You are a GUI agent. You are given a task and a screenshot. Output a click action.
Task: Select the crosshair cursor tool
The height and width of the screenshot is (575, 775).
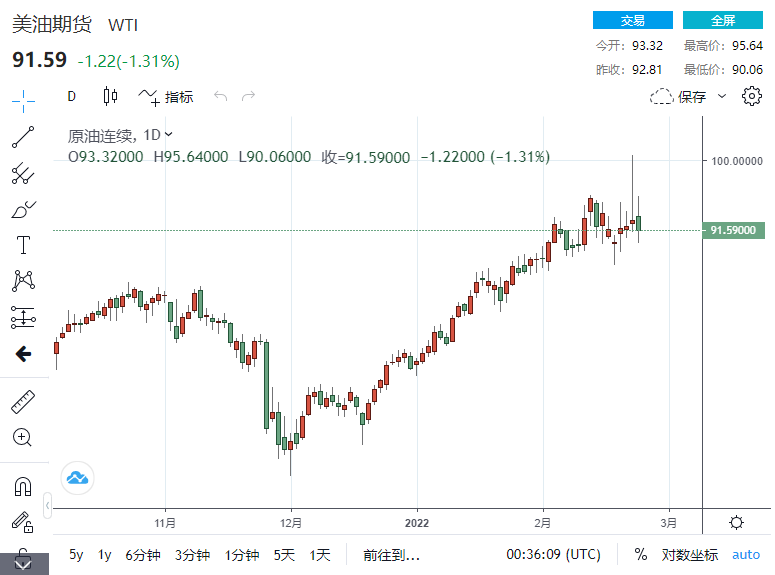tap(22, 100)
